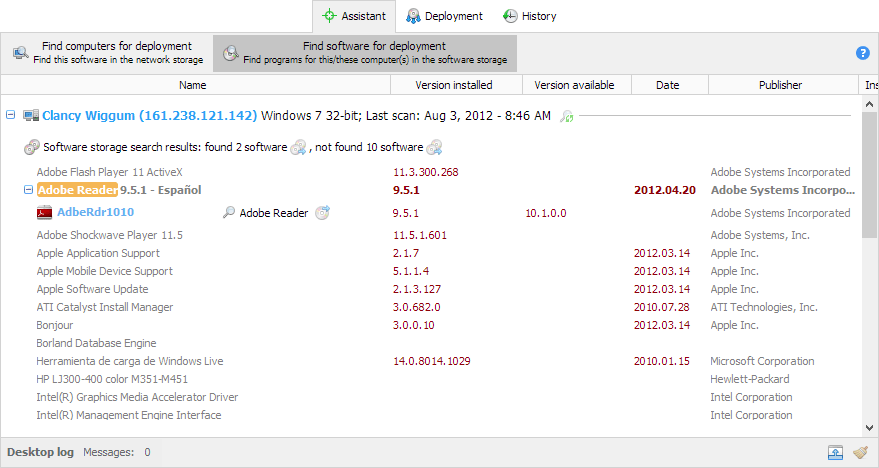Collapse the Adobe Reader 9.5.1 entry
Screen dimensions: 879x468
pos(28,190)
